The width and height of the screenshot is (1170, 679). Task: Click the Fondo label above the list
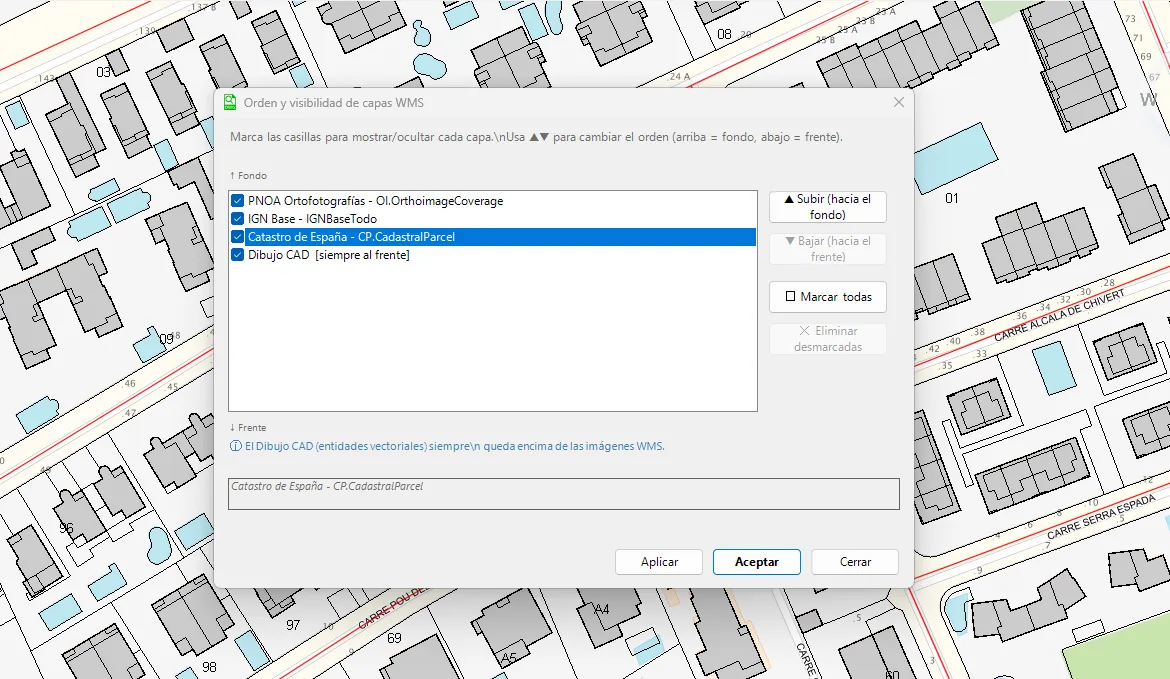pyautogui.click(x=248, y=175)
